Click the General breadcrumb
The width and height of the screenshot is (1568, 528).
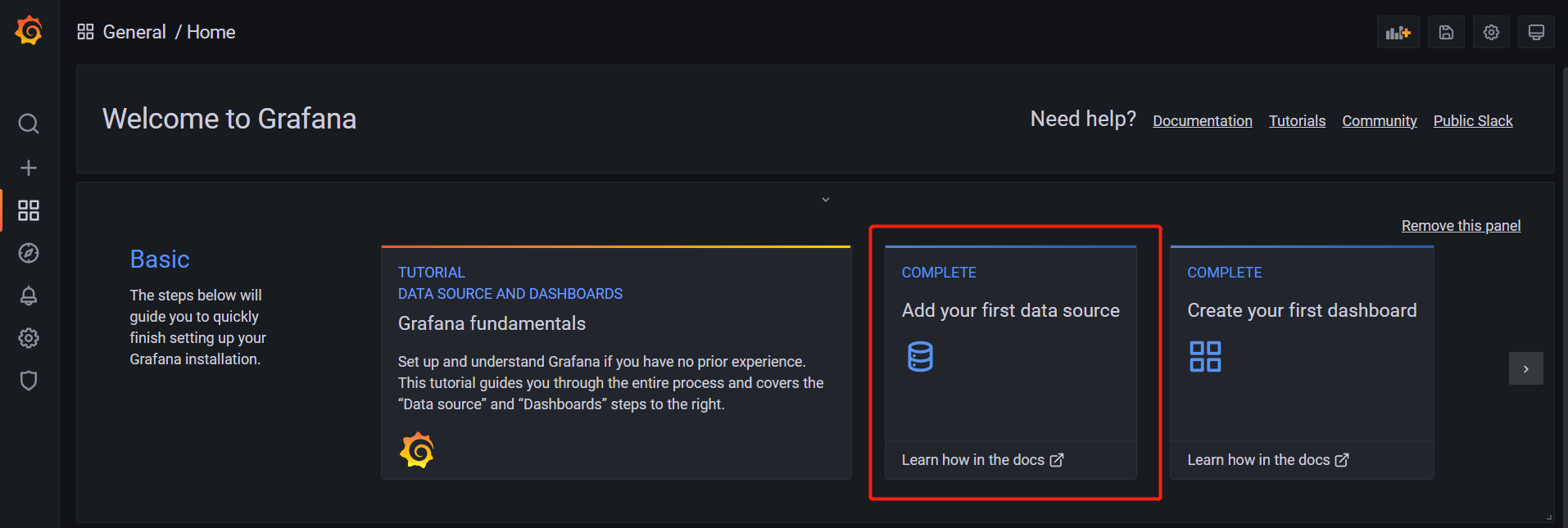(x=134, y=32)
